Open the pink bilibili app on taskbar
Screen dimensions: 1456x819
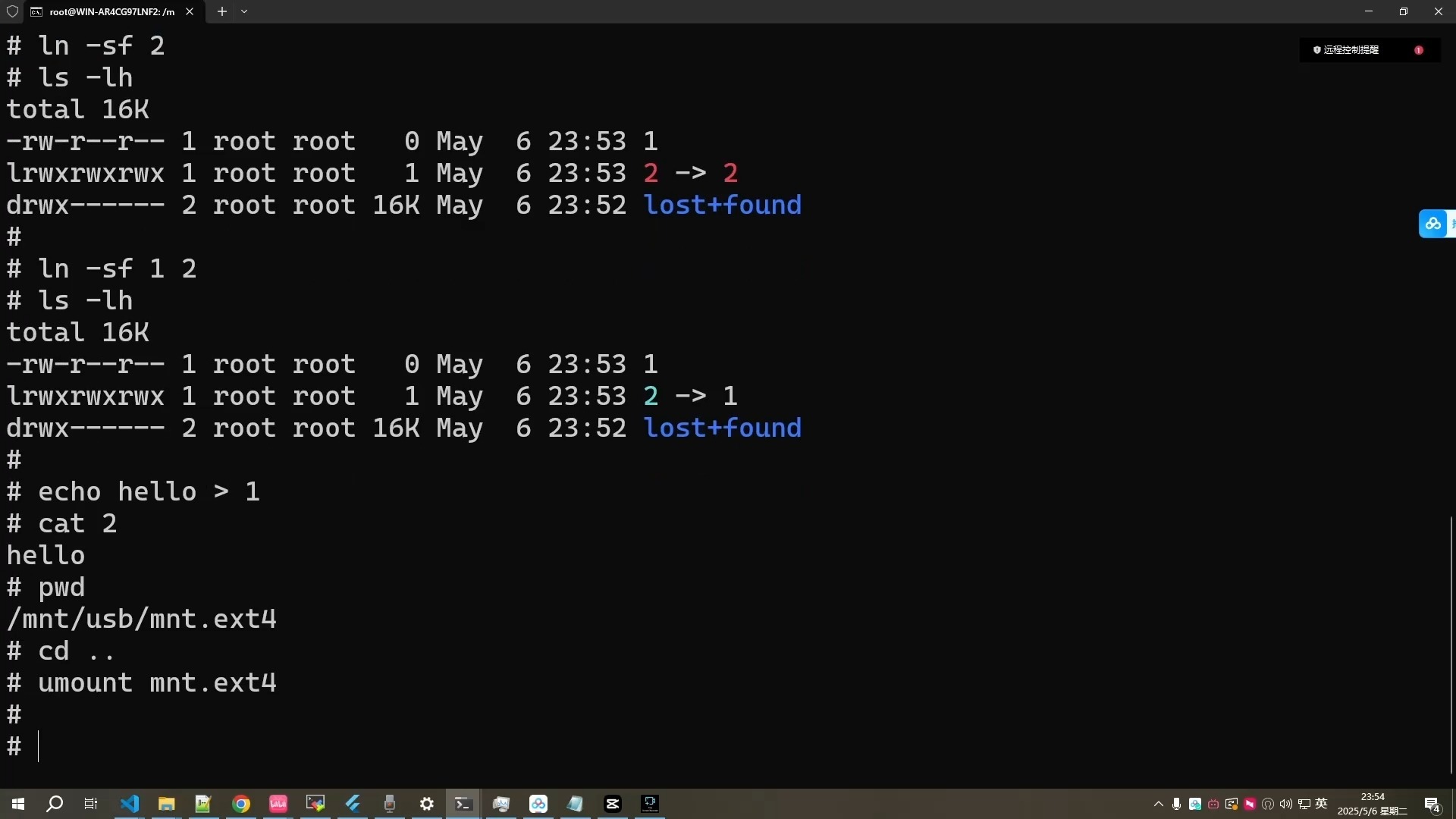[278, 804]
